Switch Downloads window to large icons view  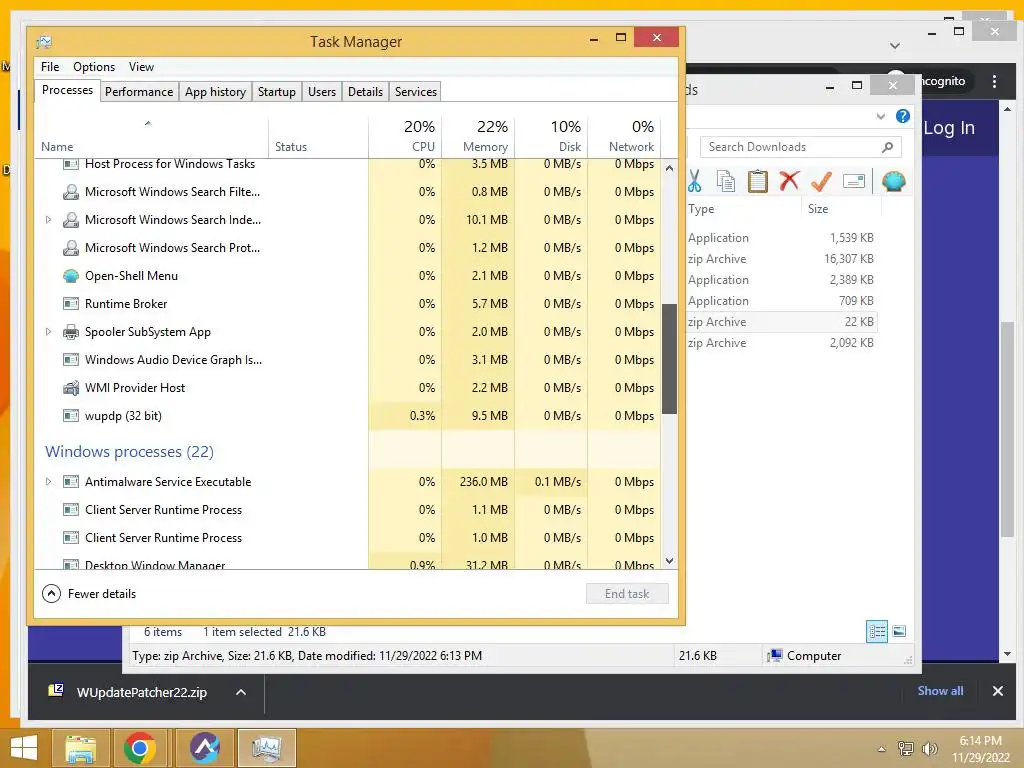899,631
